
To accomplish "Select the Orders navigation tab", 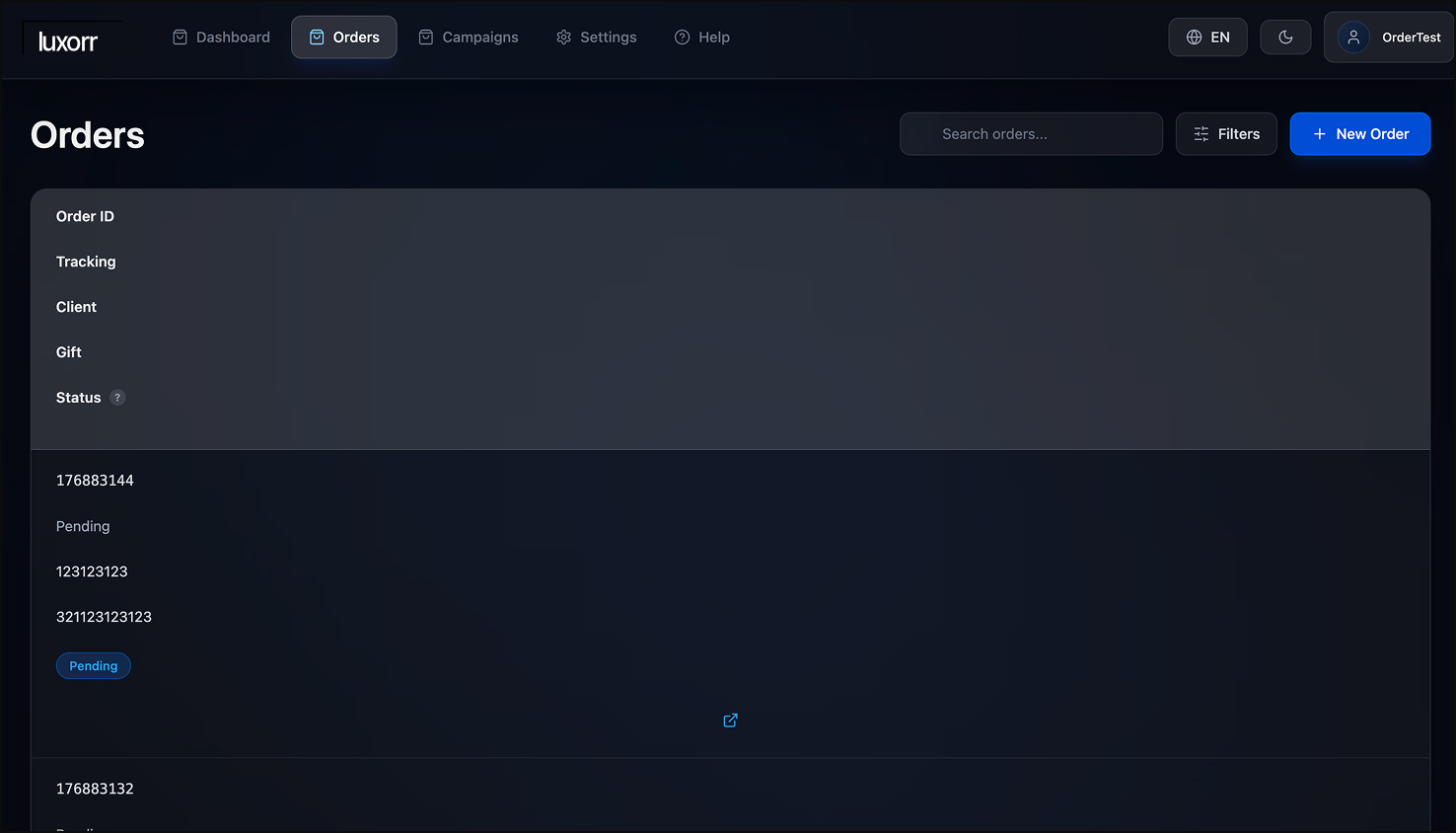I will pyautogui.click(x=343, y=38).
